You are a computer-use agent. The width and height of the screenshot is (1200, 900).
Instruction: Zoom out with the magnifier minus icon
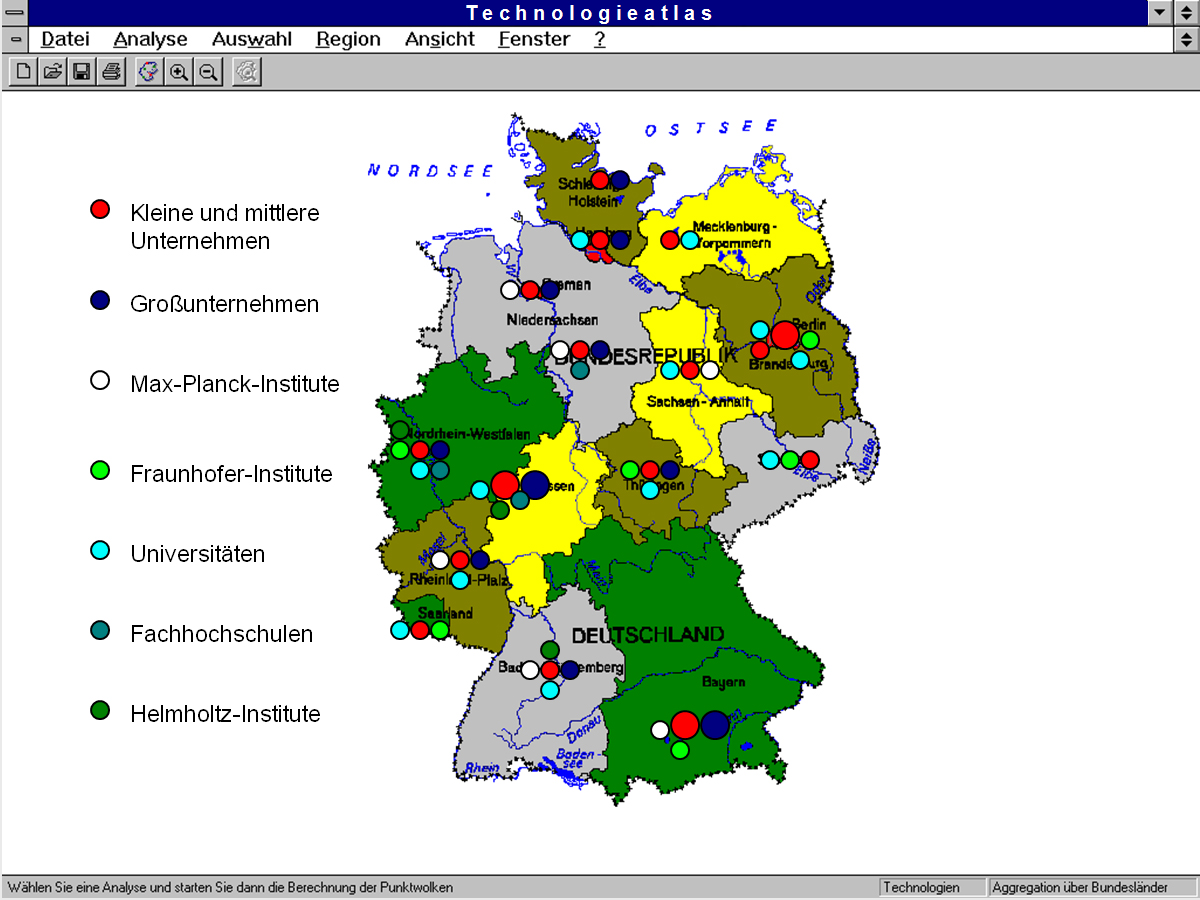[x=208, y=72]
